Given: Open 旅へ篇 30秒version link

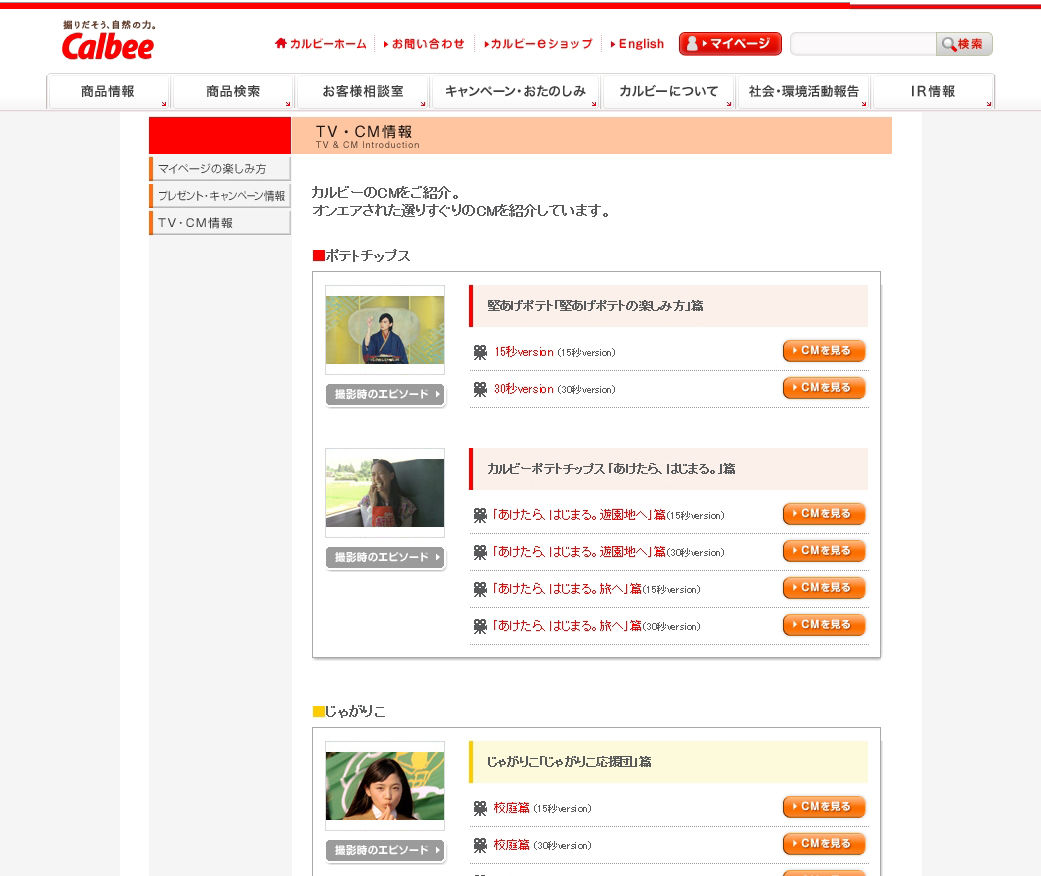Looking at the screenshot, I should coord(566,626).
